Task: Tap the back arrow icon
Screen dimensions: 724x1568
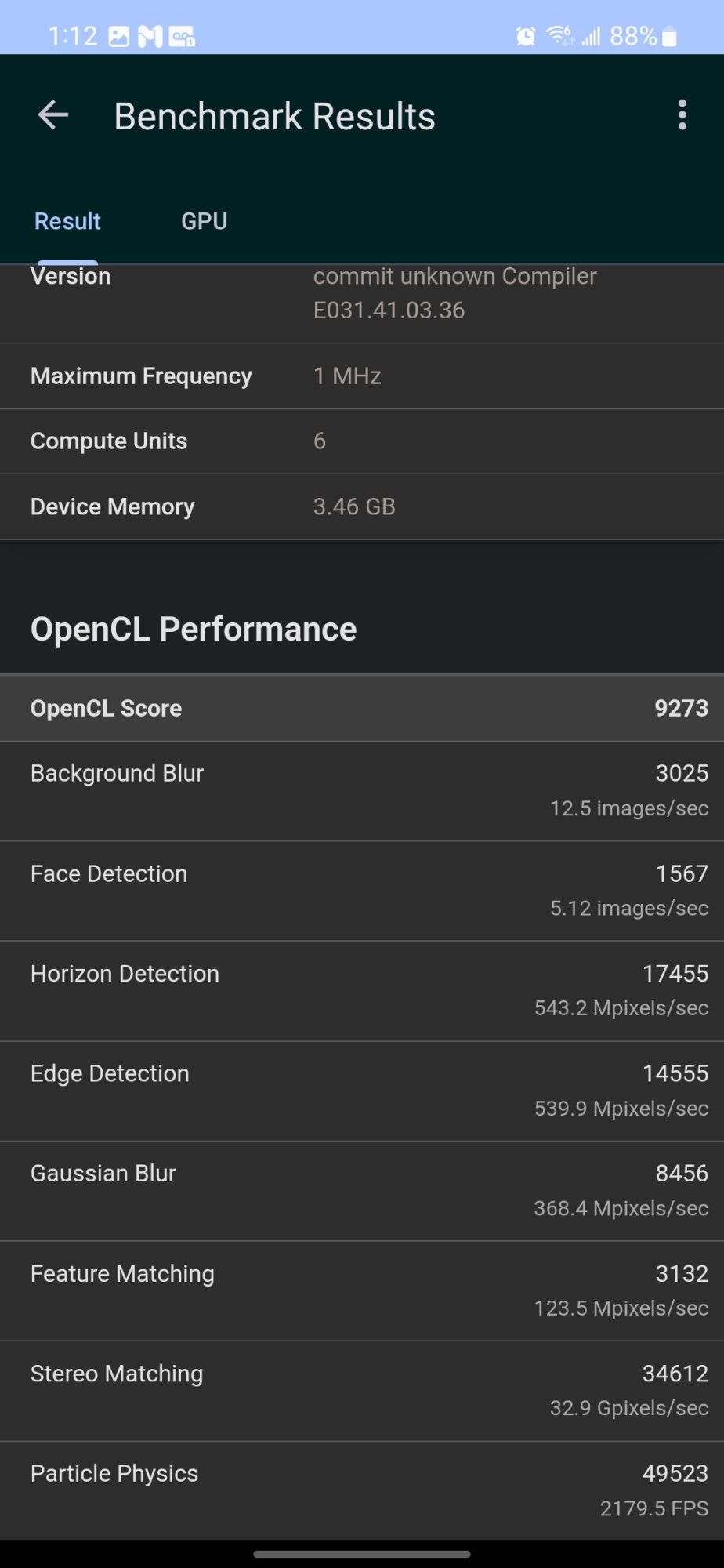Action: coord(53,115)
